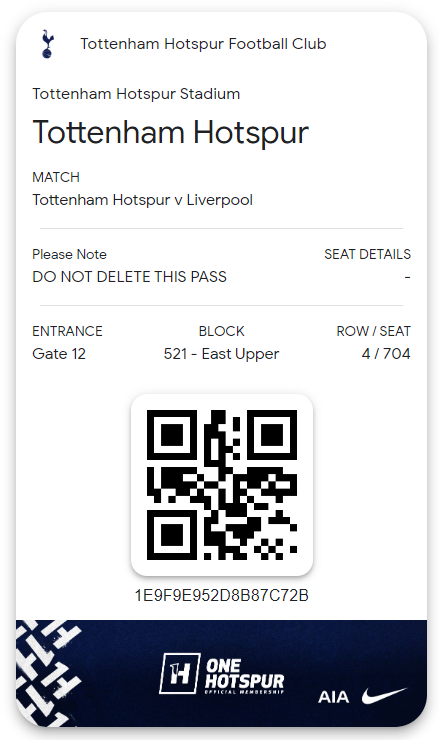
Task: Select the Tottenham Hotspur v Liverpool match
Action: pyautogui.click(x=143, y=200)
